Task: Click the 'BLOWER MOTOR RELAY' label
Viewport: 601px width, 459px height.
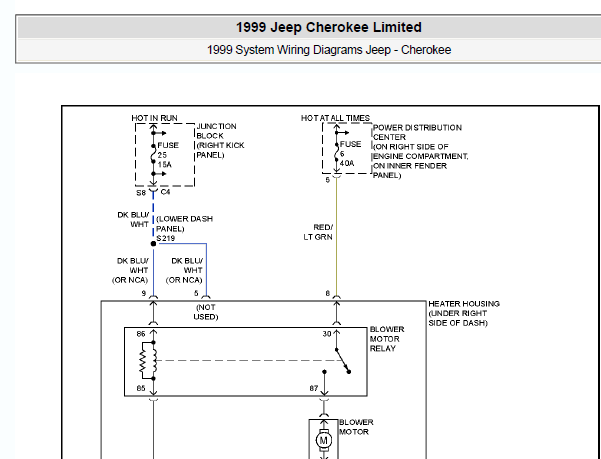Action: [387, 339]
